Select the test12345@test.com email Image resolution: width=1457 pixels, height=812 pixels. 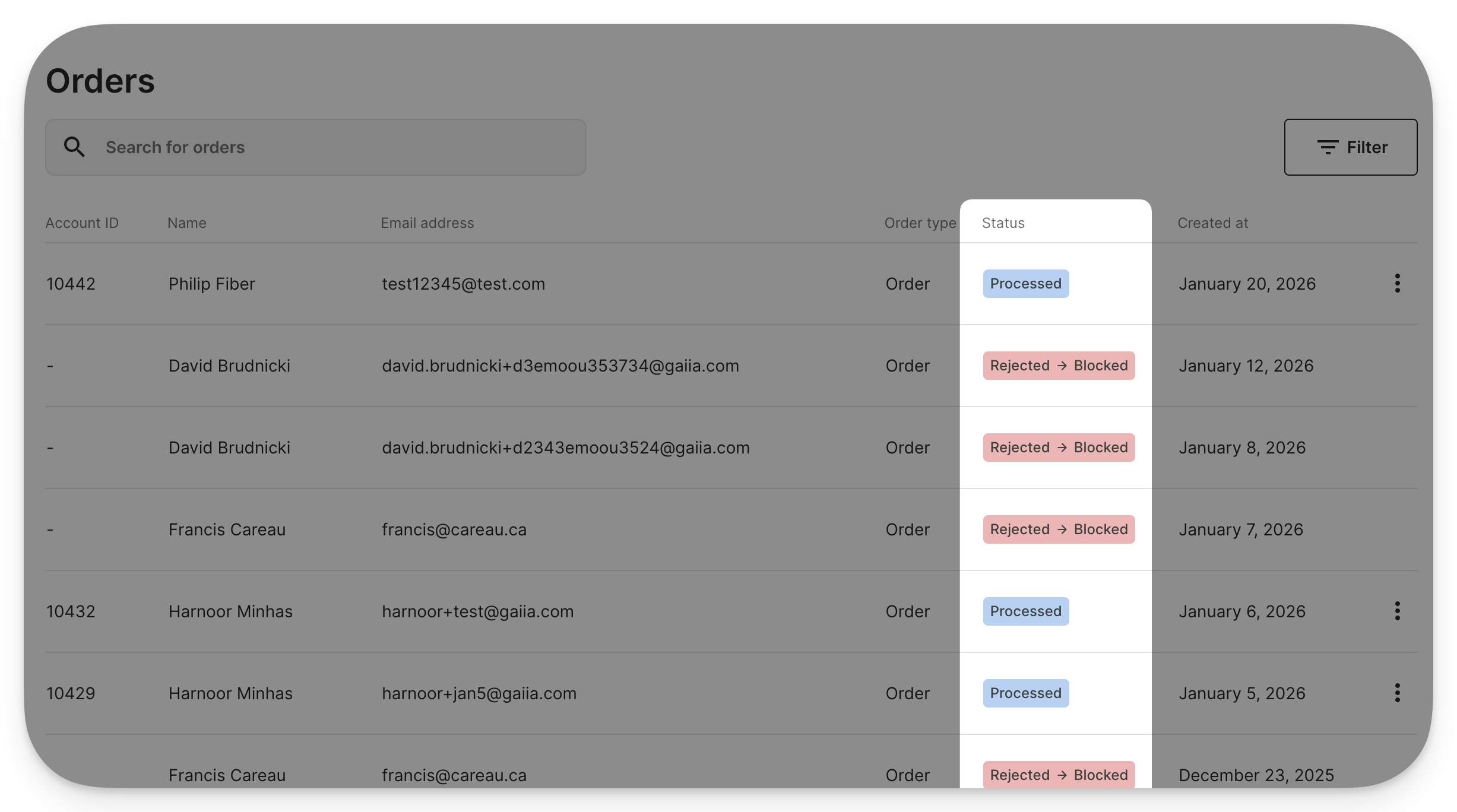463,284
